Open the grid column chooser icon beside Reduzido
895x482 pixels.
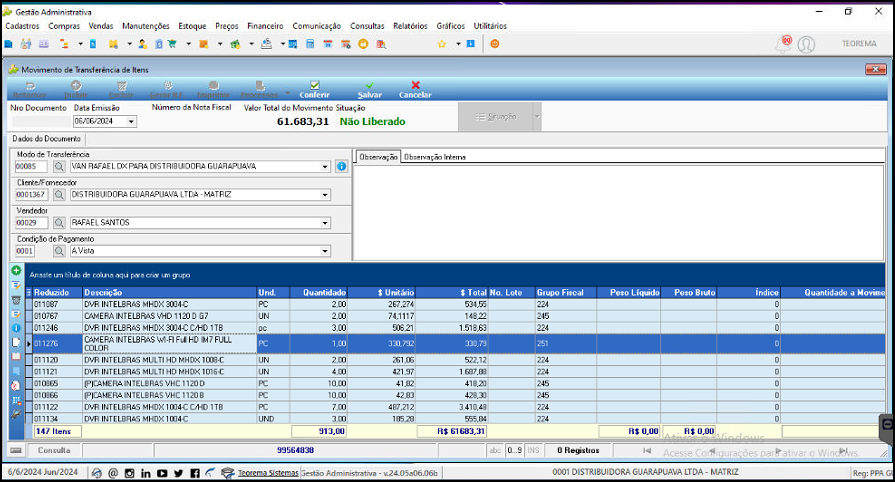pyautogui.click(x=29, y=292)
